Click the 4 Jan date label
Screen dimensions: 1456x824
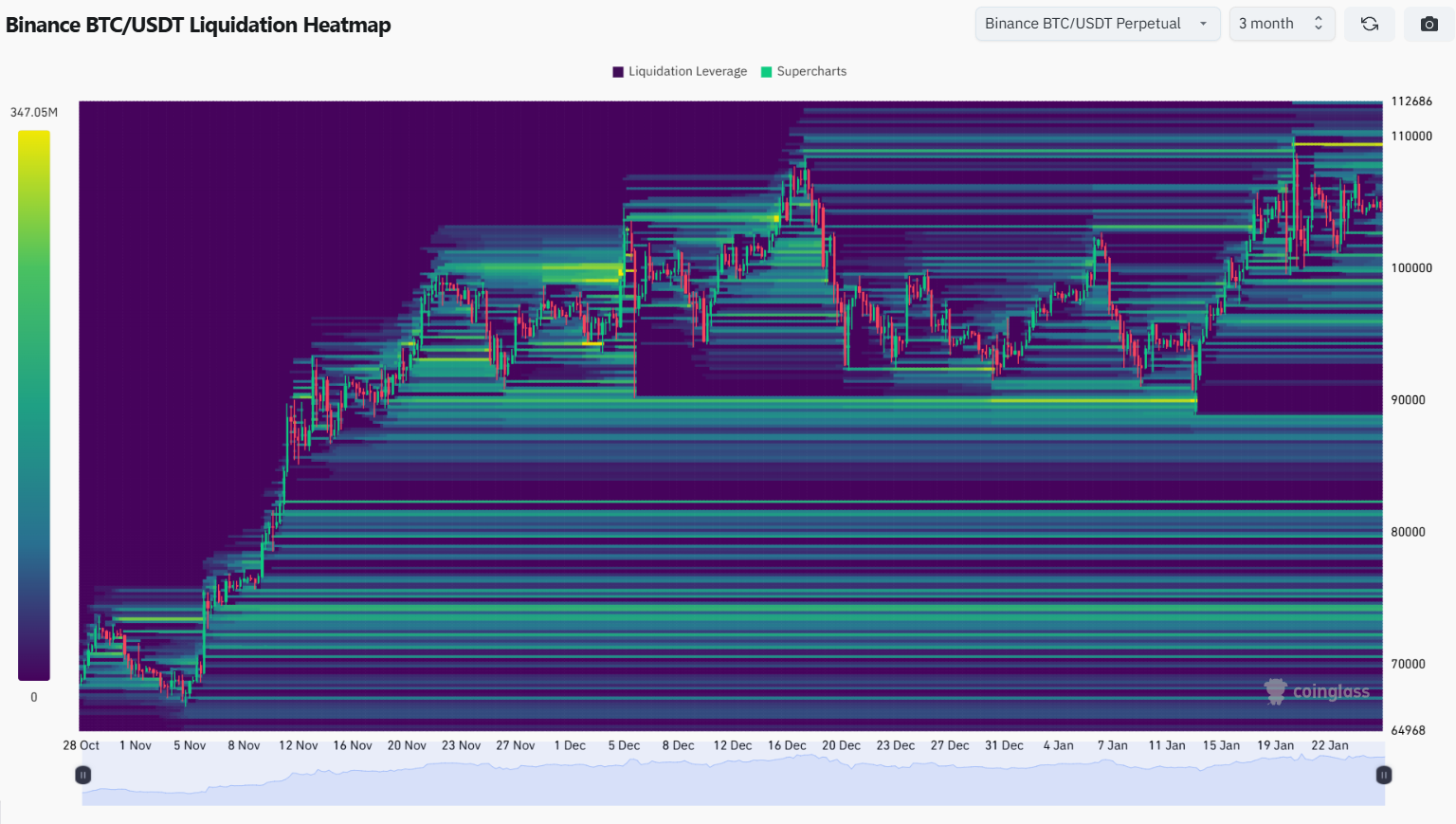tap(1059, 745)
